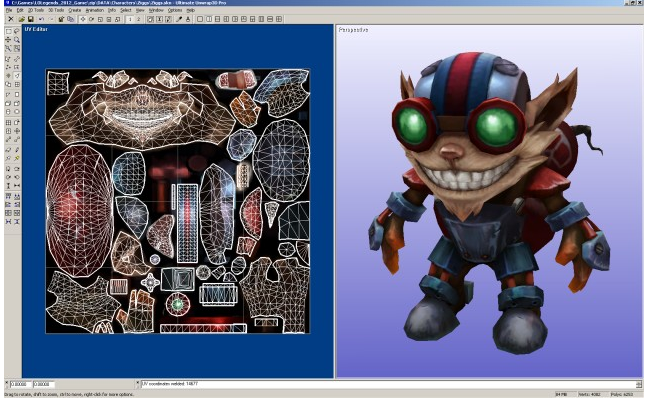Screen dimensions: 654x398
Task: Click the Save disk icon in toolbar
Action: 31,19
